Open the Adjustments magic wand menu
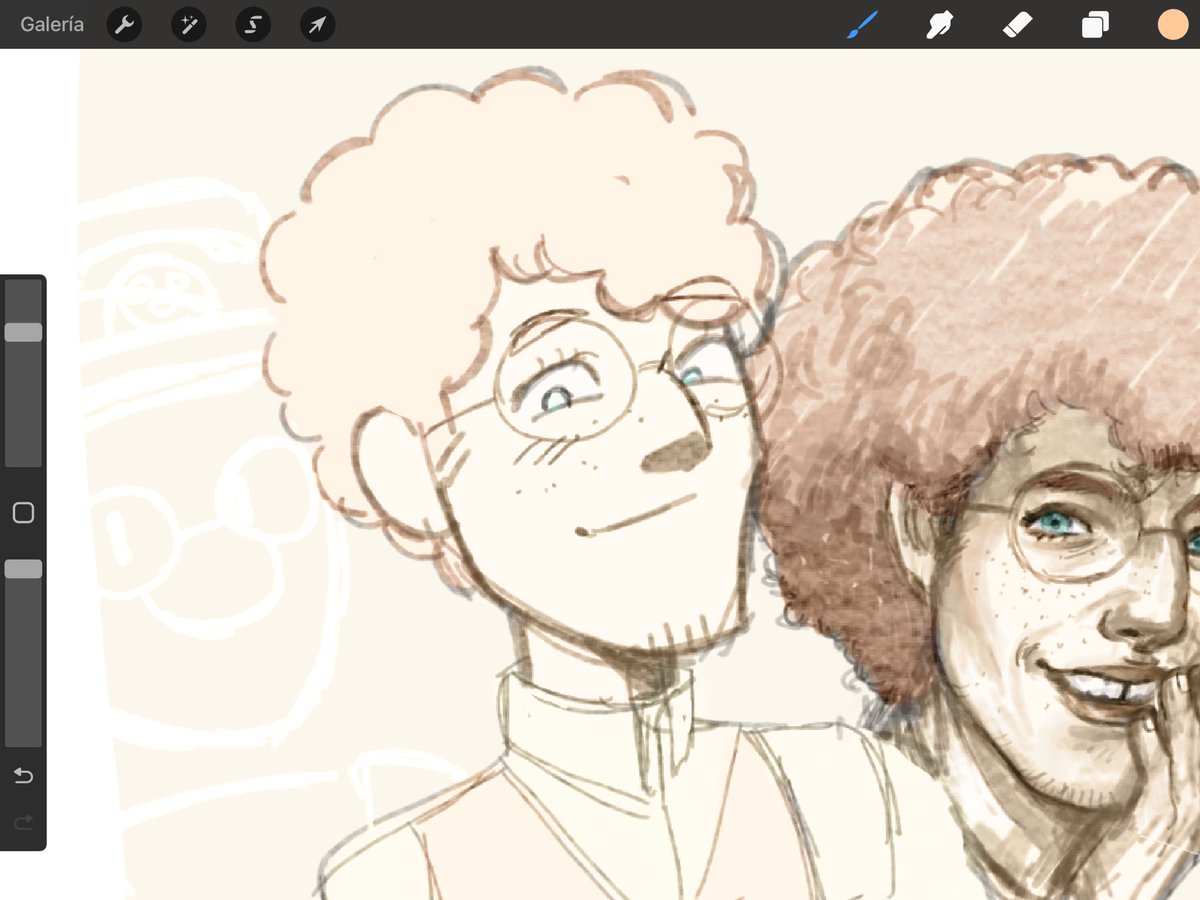Image resolution: width=1200 pixels, height=900 pixels. click(x=188, y=25)
